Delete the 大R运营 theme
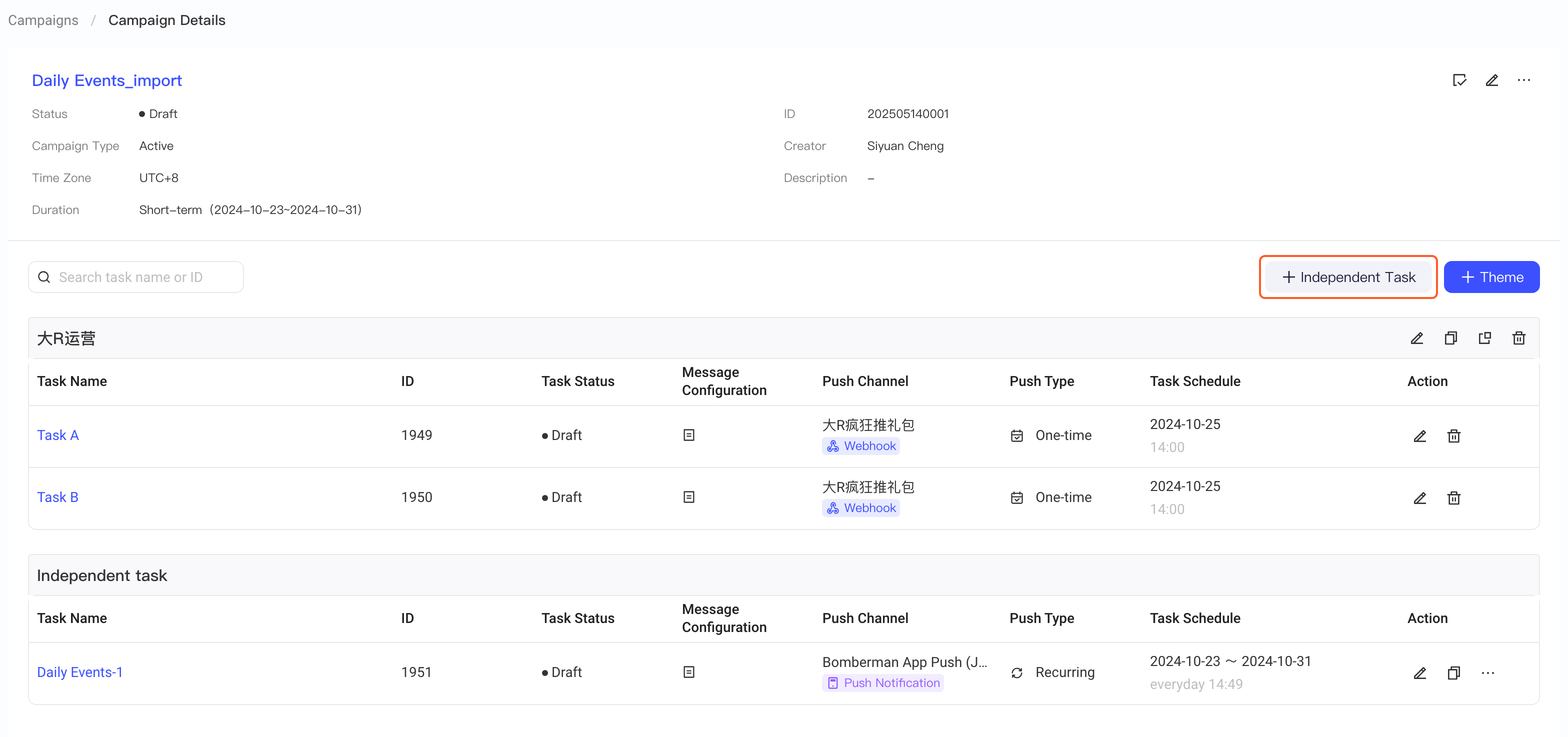This screenshot has height=737, width=1568. (1518, 338)
